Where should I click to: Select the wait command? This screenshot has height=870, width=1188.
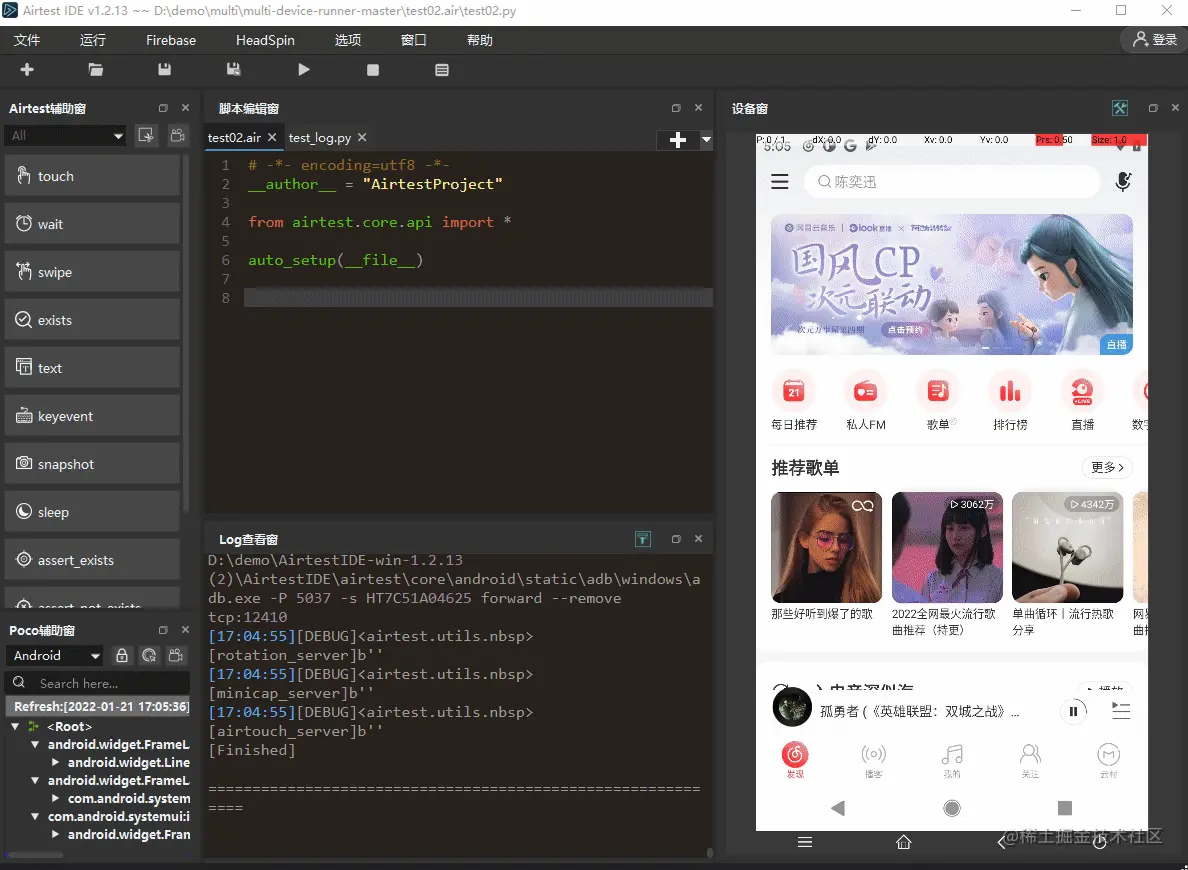(92, 224)
